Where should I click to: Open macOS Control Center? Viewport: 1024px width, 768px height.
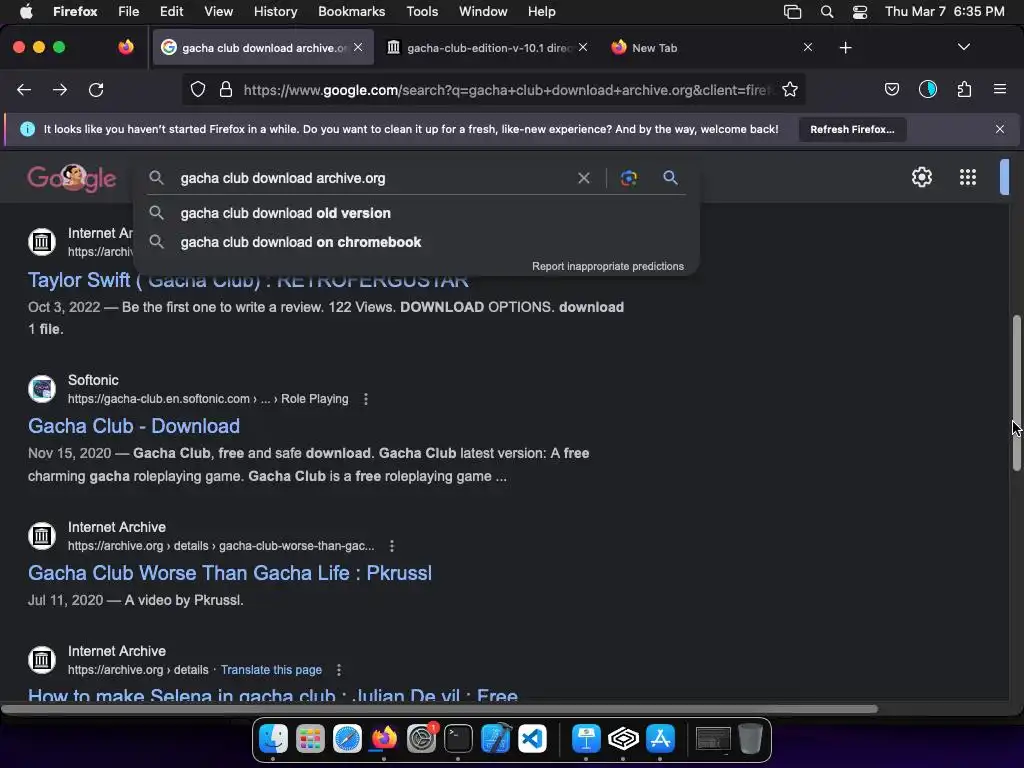click(x=860, y=12)
